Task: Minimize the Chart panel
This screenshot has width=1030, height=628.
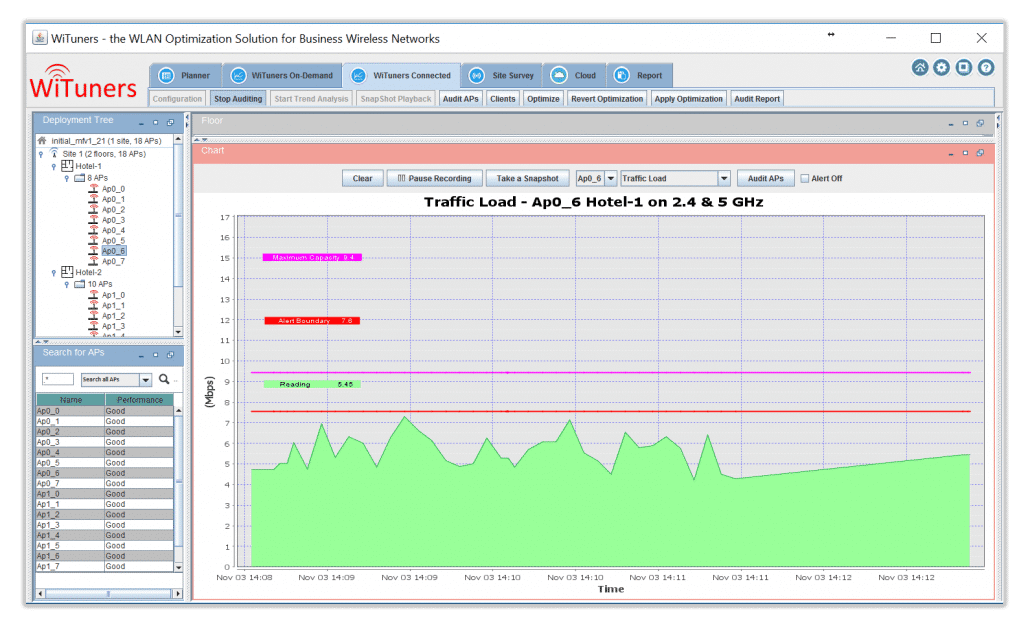Action: pyautogui.click(x=951, y=153)
